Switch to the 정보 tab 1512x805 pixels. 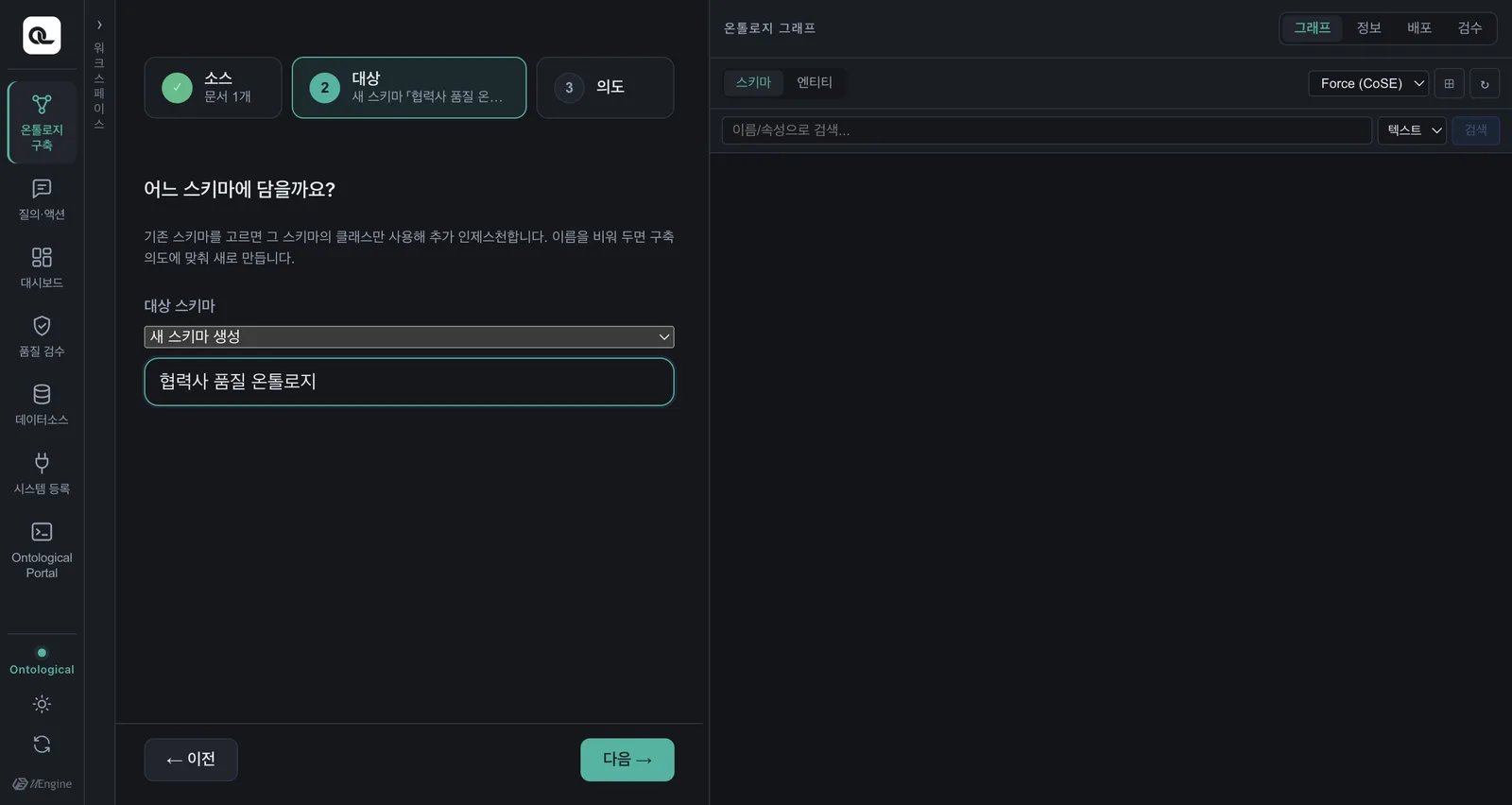point(1368,28)
